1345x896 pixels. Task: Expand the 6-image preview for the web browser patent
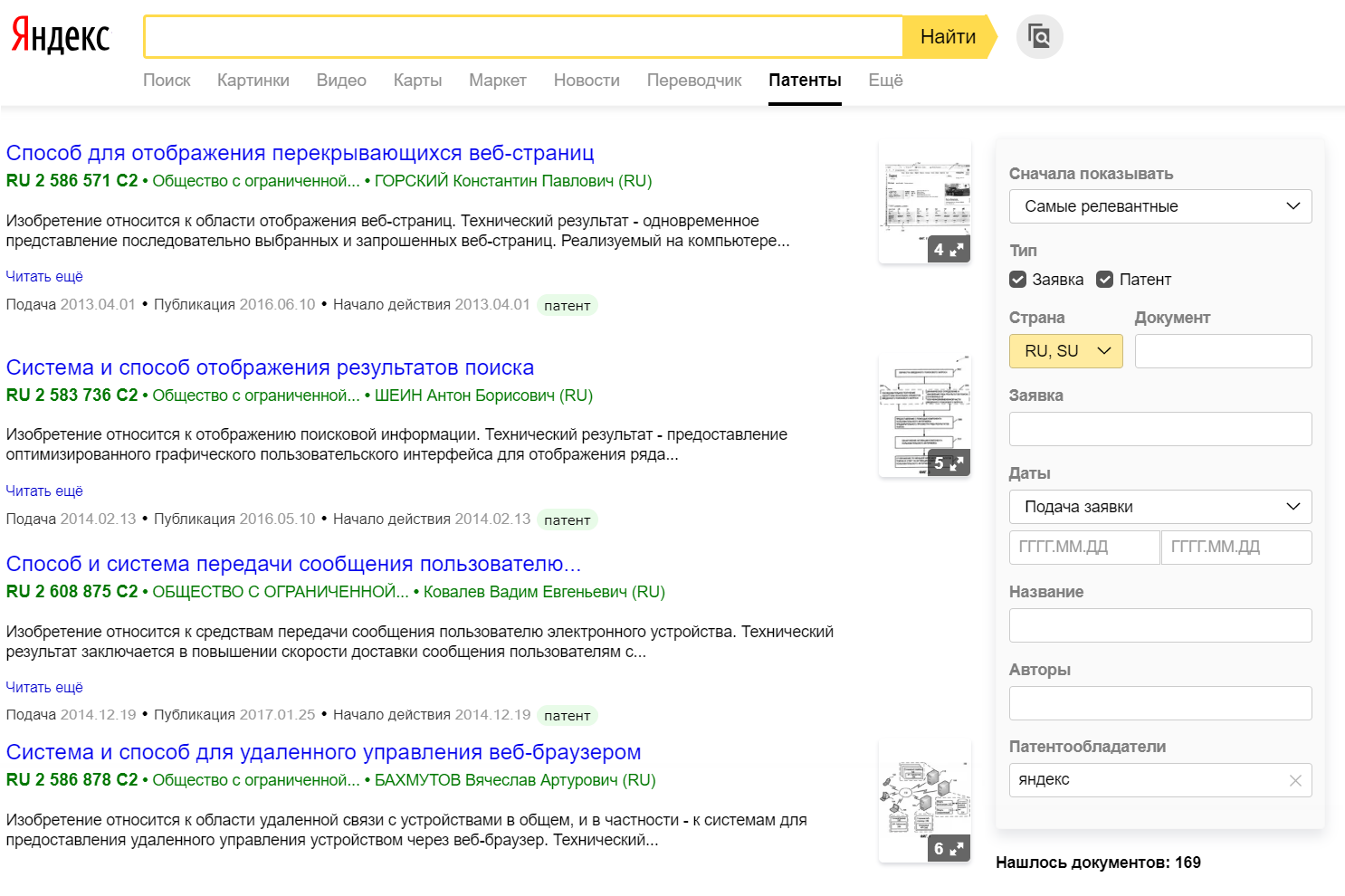click(x=949, y=849)
